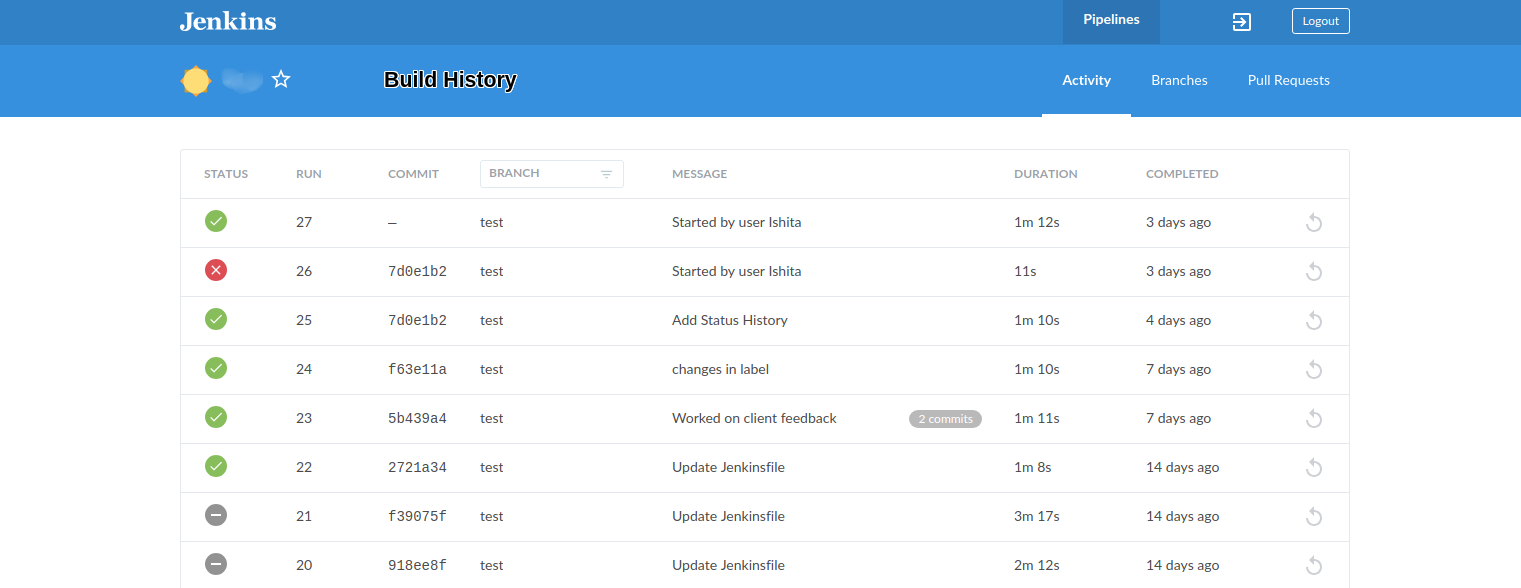Click the 'test' branch in run 27
1521x588 pixels.
pos(491,222)
